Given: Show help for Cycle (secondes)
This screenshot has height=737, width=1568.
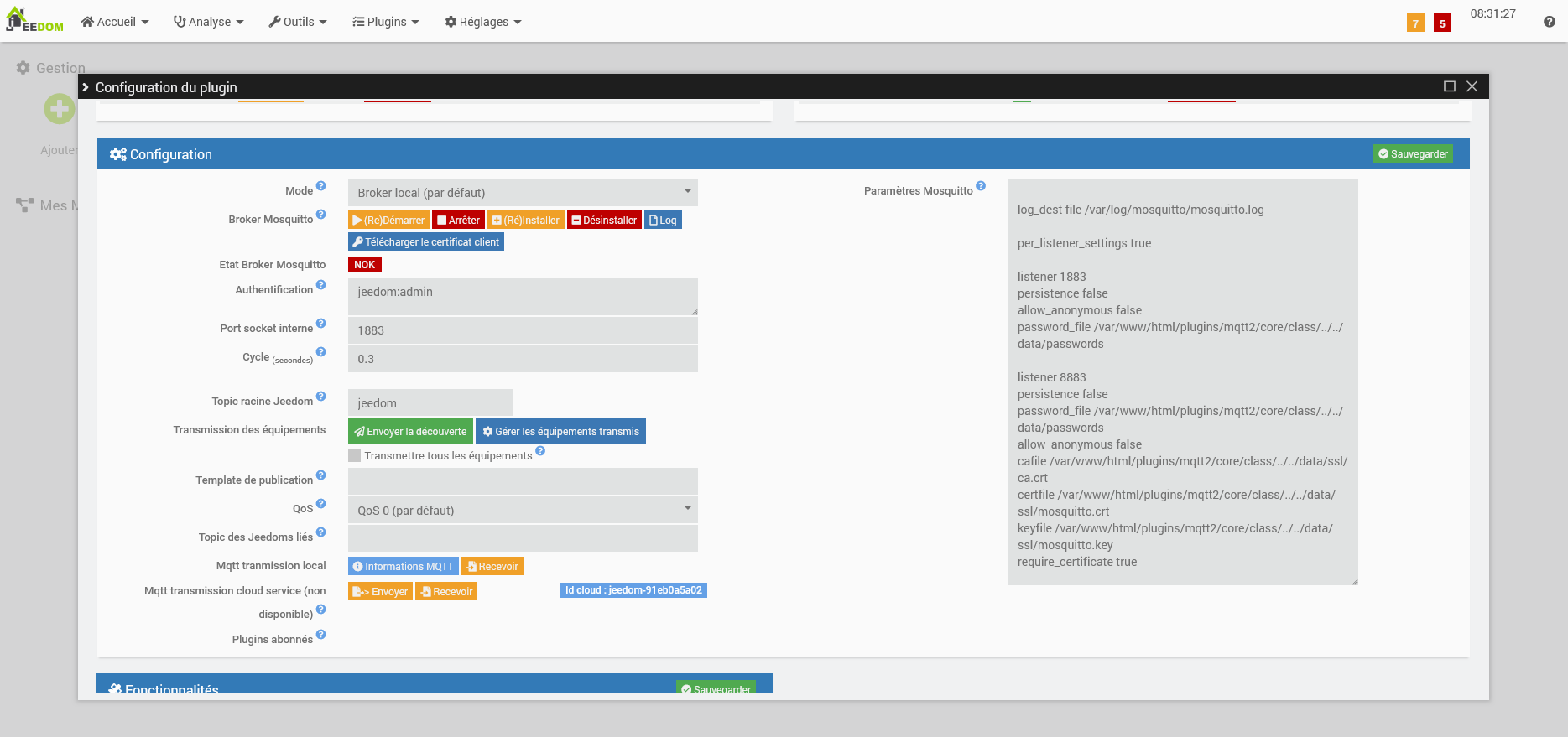Looking at the screenshot, I should point(320,352).
